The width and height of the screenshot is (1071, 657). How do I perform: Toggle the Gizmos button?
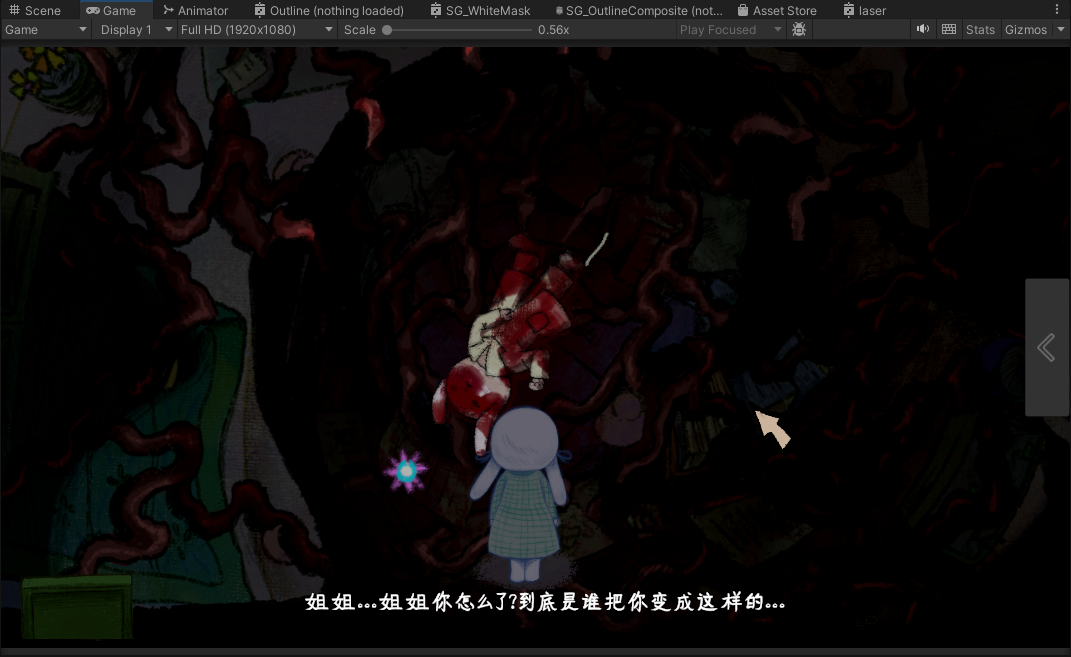(x=1026, y=29)
